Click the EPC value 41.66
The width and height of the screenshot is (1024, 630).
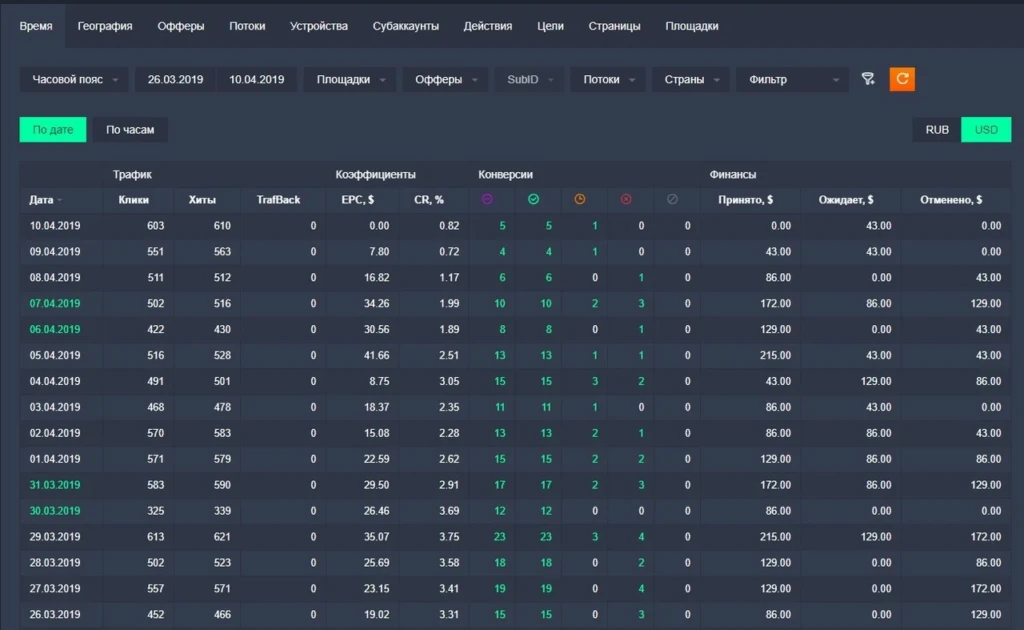(x=377, y=355)
